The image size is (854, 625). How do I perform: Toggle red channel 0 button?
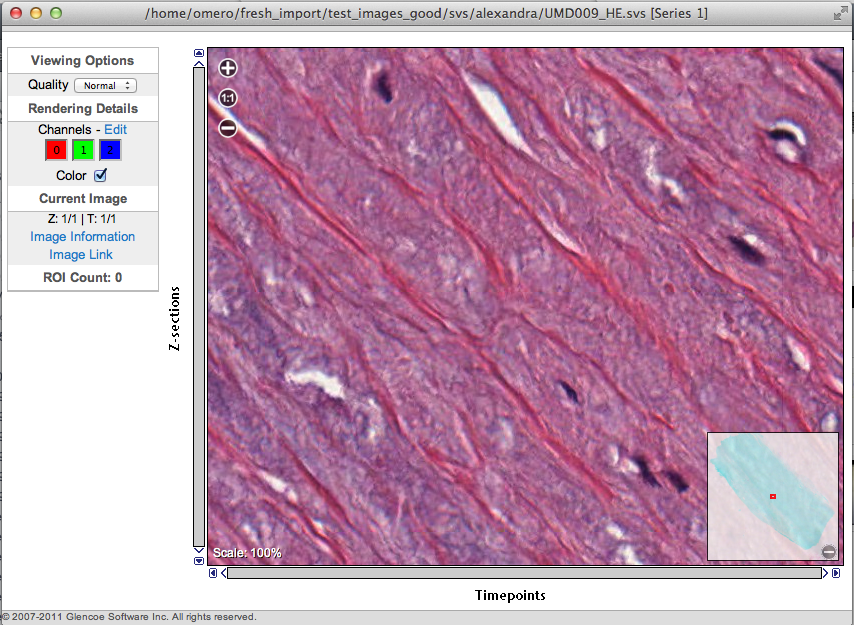(56, 151)
